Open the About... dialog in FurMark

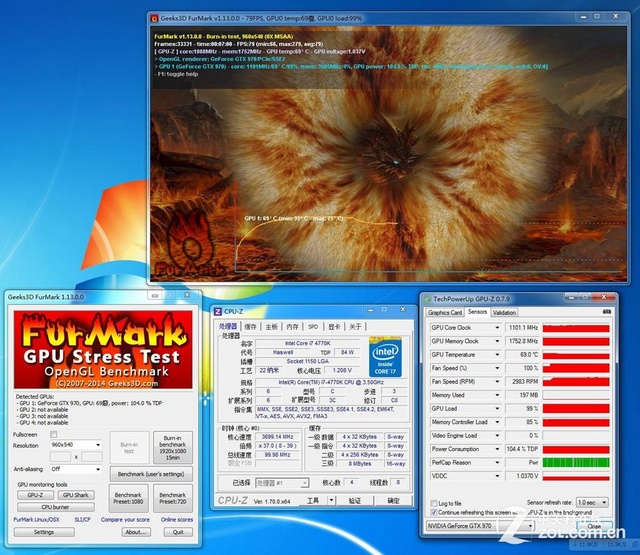[136, 532]
